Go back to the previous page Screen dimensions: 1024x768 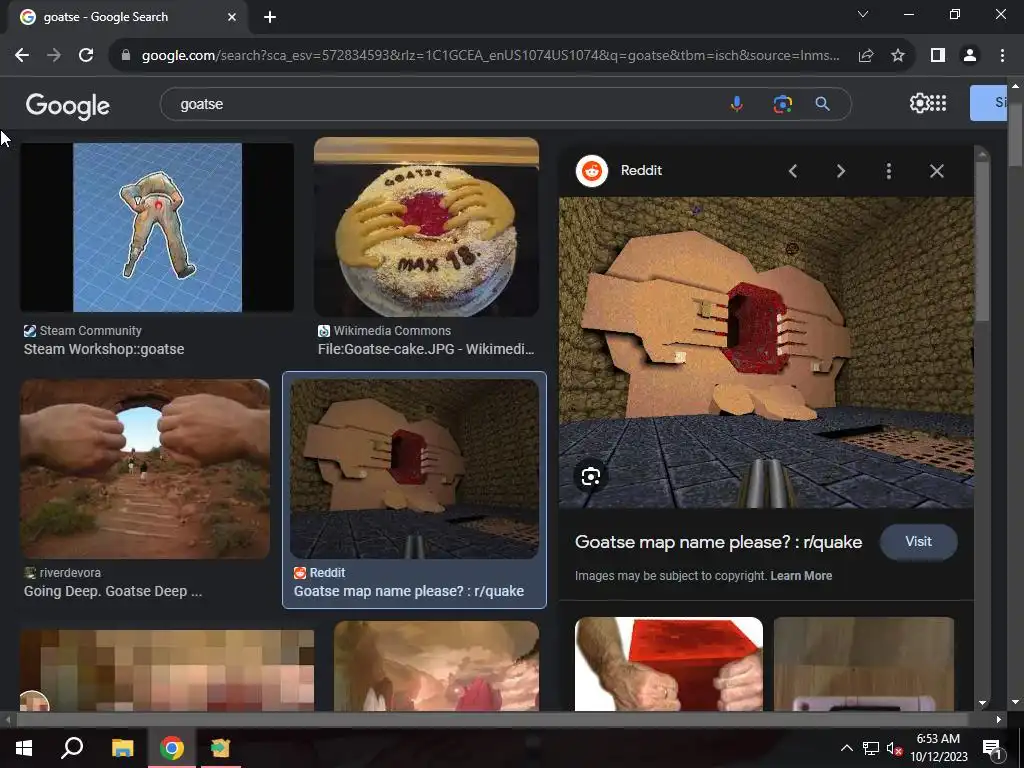click(x=22, y=56)
